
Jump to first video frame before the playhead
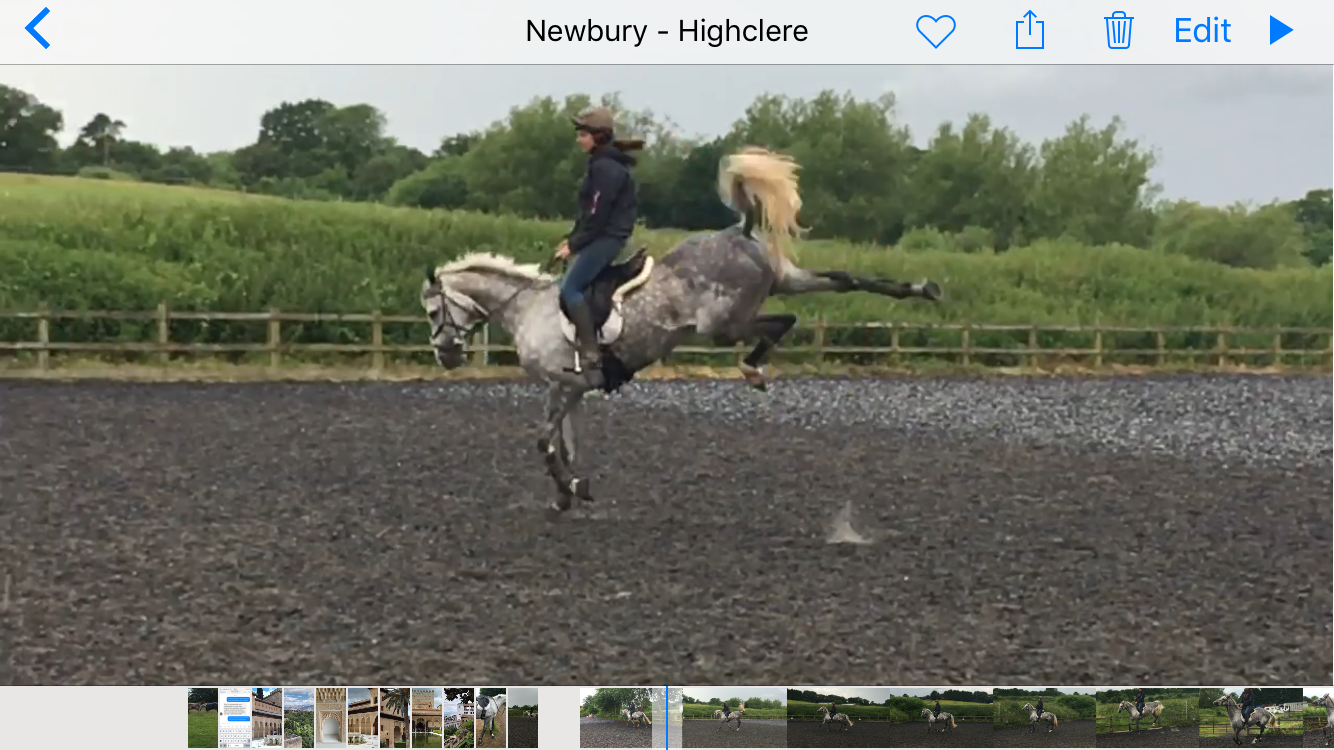(616, 718)
